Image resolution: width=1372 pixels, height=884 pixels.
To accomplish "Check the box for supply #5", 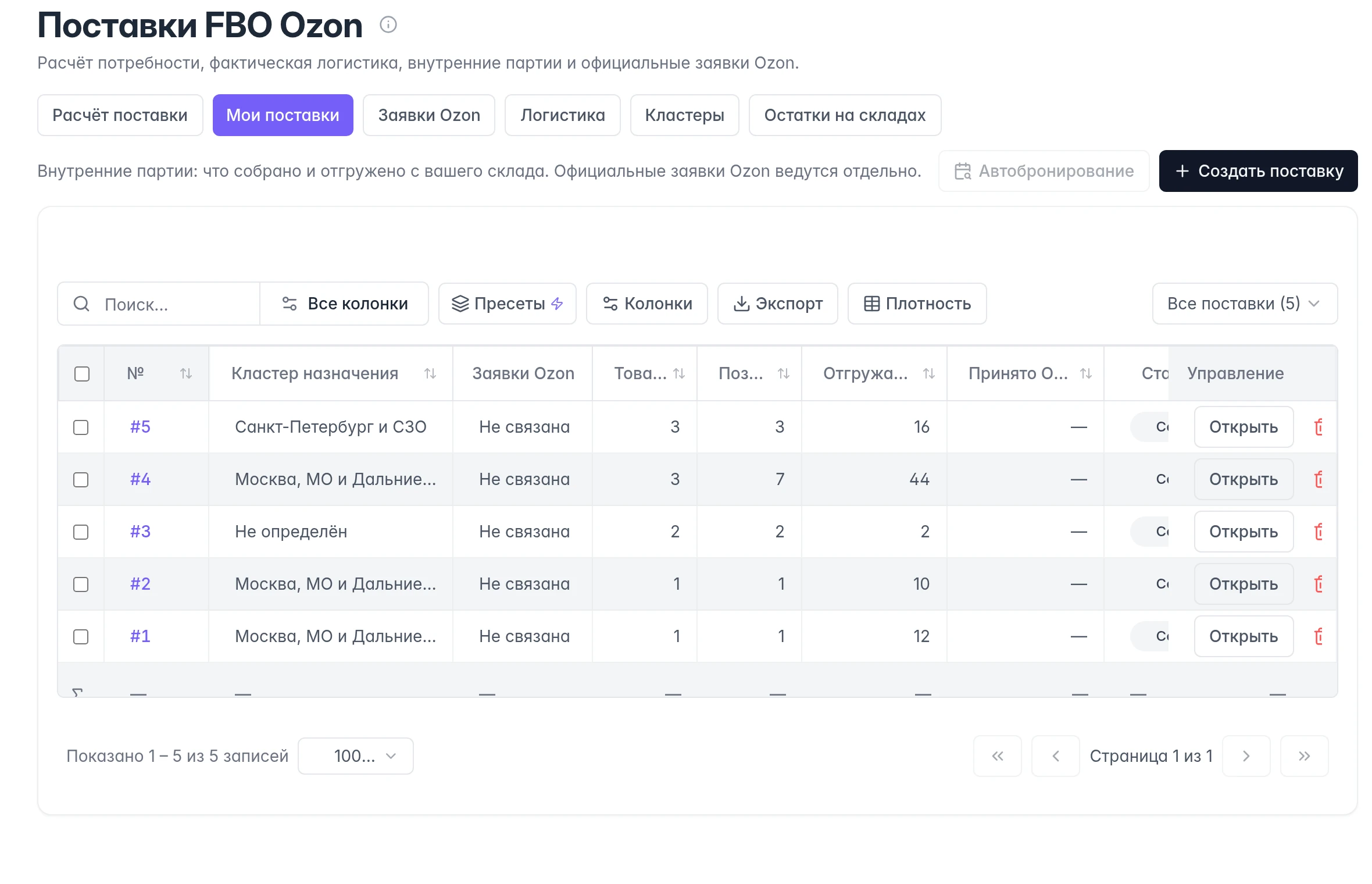I will (81, 427).
